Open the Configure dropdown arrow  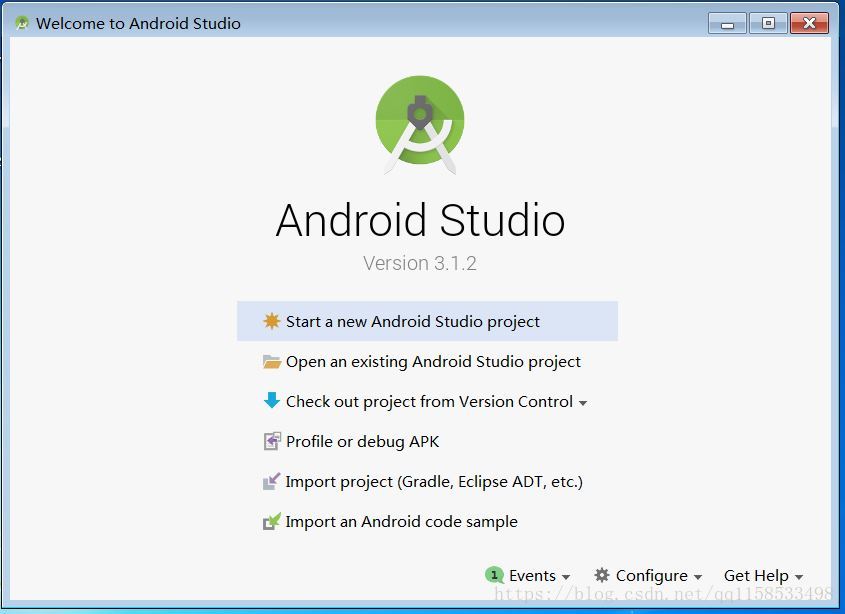pyautogui.click(x=698, y=577)
